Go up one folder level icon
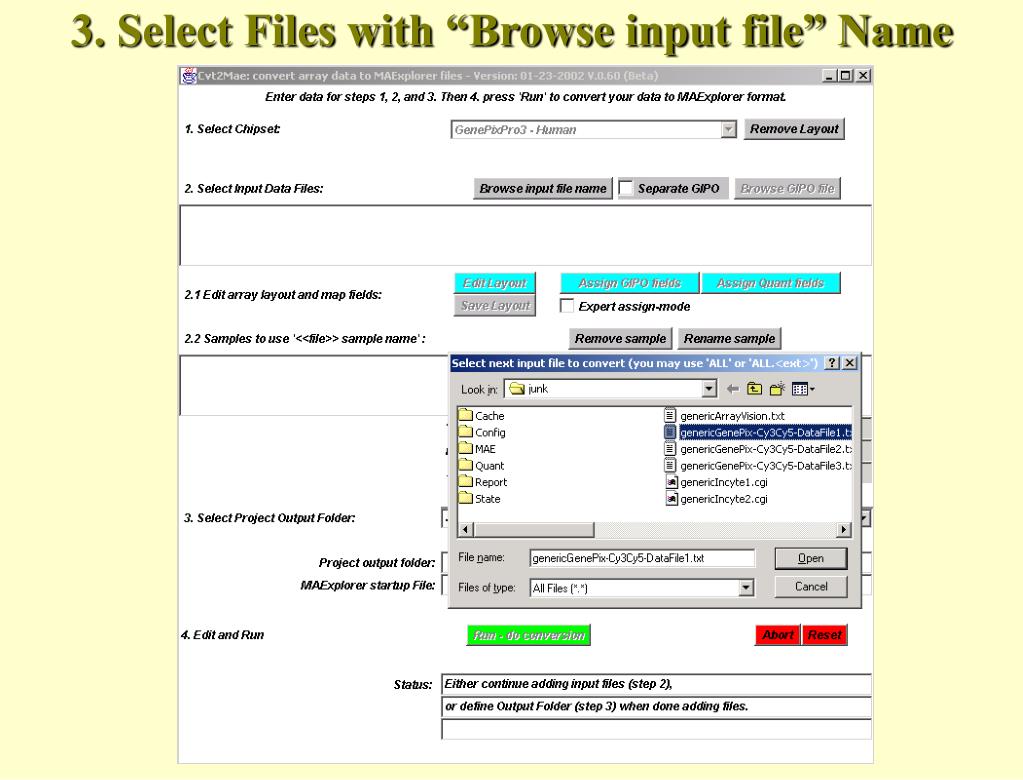 [754, 389]
